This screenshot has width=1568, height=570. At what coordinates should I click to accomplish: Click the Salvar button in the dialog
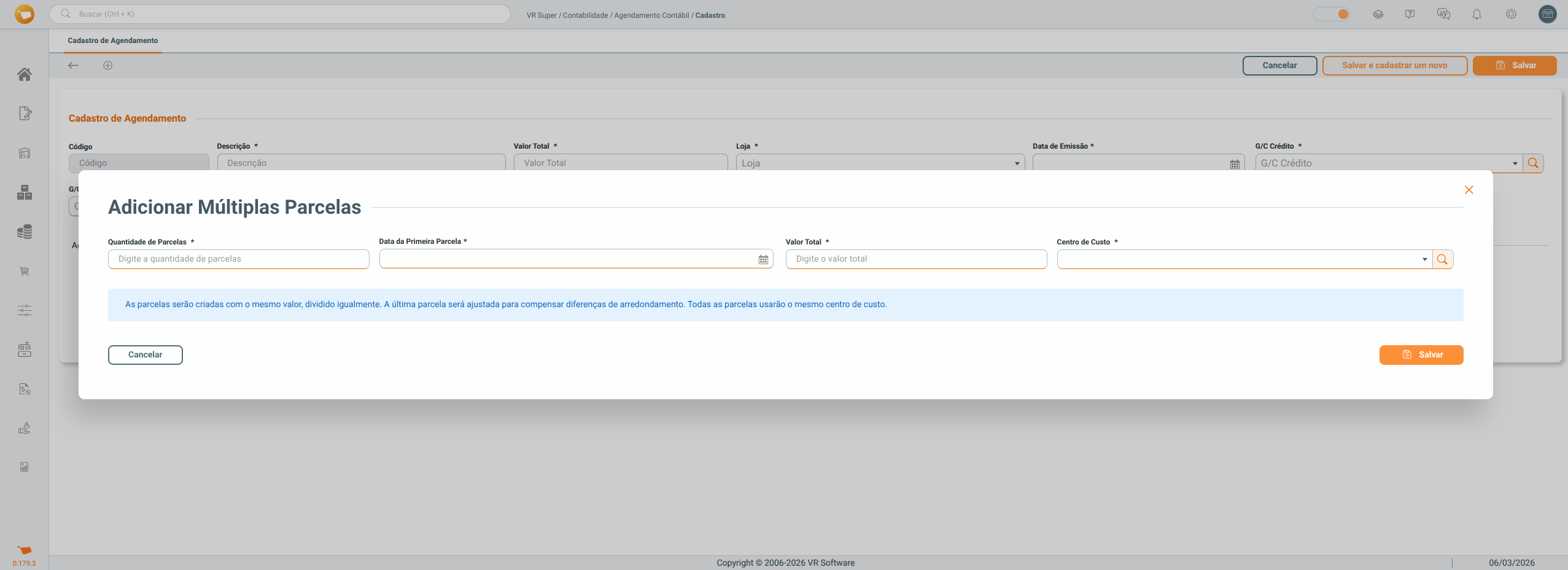pyautogui.click(x=1421, y=355)
